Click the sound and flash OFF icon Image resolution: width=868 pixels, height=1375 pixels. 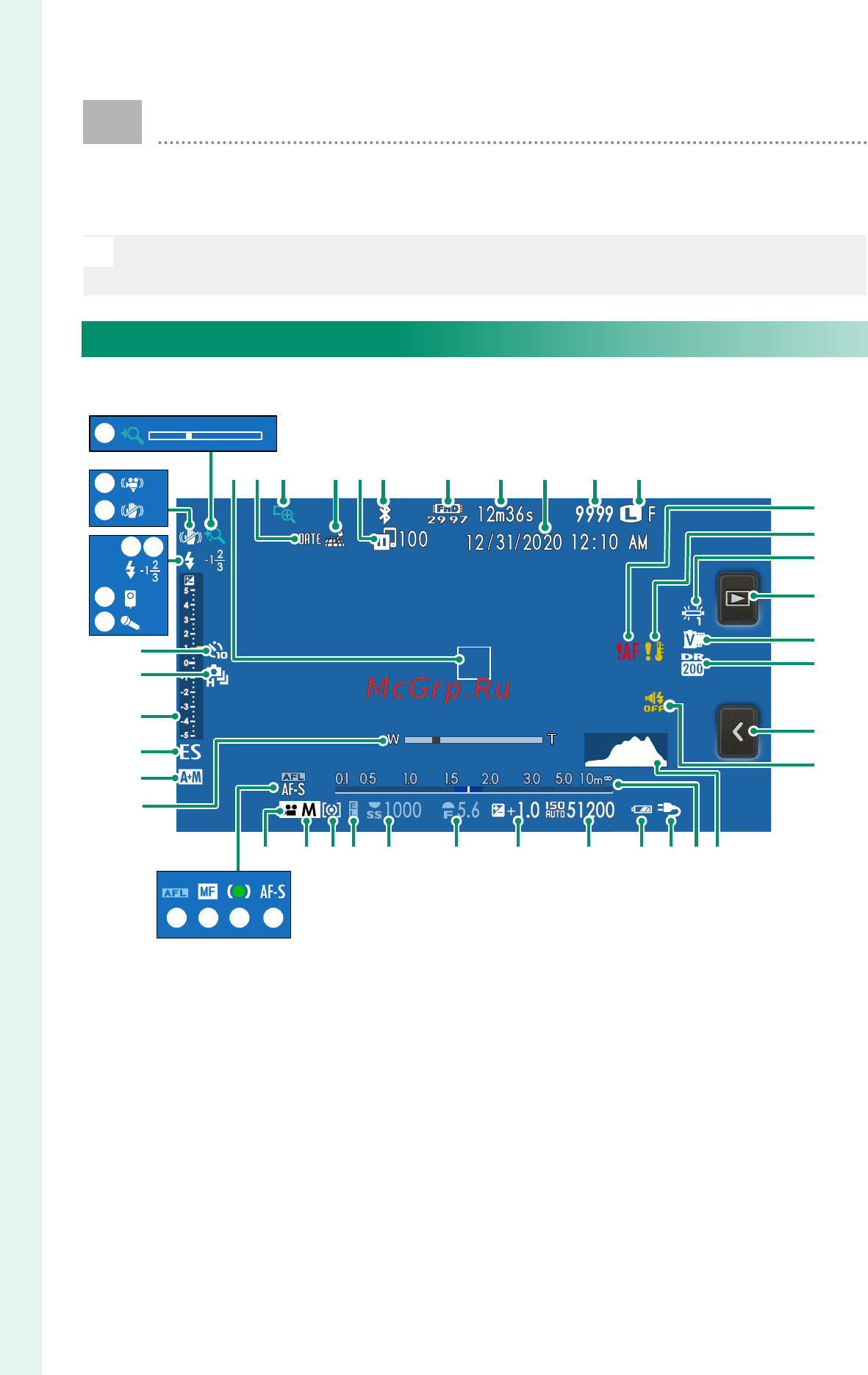pos(654,702)
